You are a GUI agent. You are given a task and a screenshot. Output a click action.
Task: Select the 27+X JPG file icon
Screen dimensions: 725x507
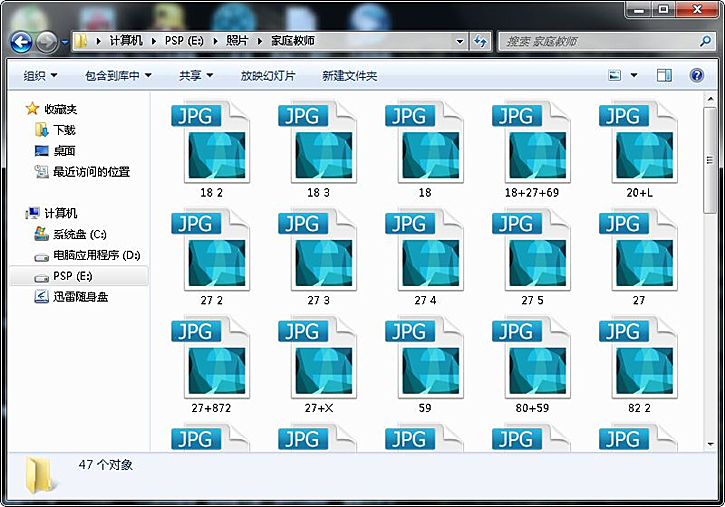pyautogui.click(x=317, y=358)
